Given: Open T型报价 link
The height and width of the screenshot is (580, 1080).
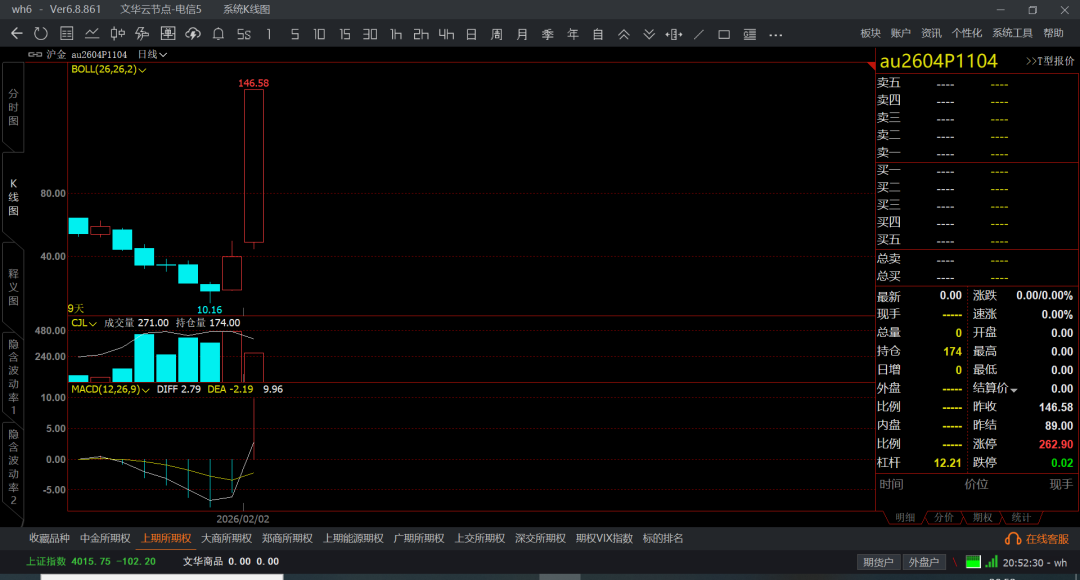Looking at the screenshot, I should coord(1050,61).
